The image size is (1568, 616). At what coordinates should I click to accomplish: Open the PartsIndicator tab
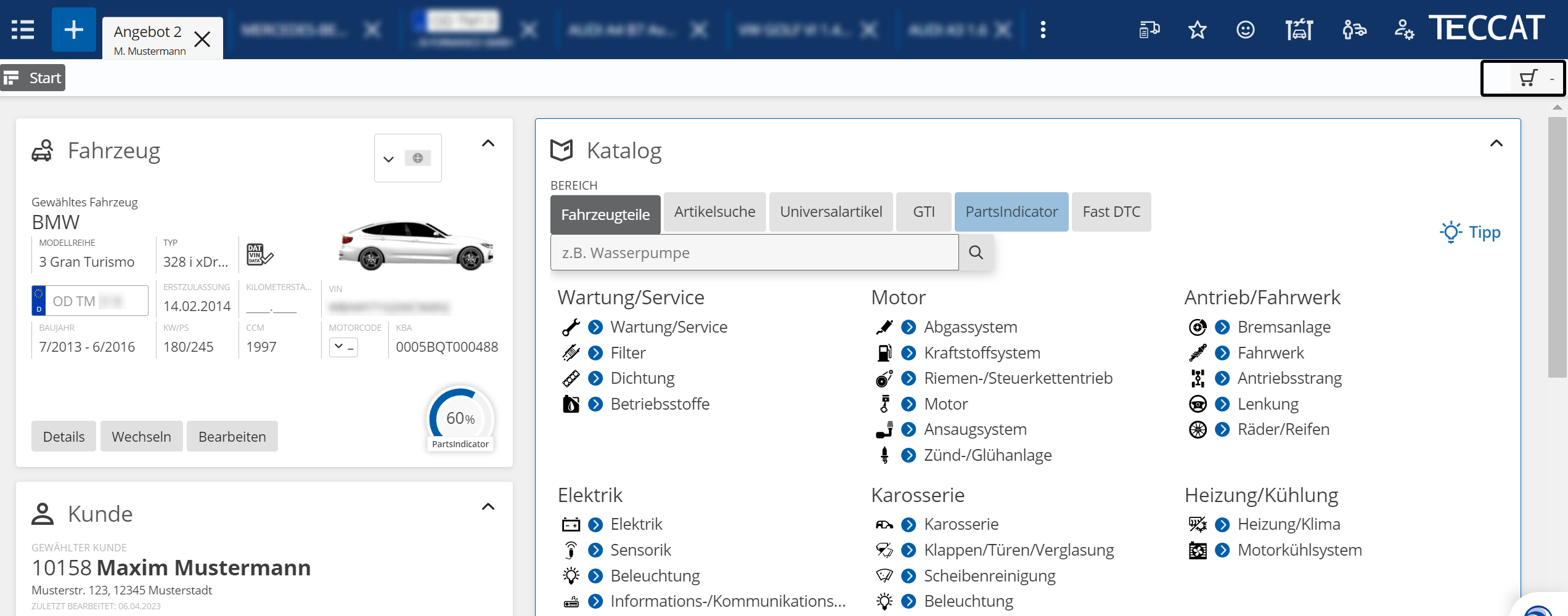coord(1011,212)
